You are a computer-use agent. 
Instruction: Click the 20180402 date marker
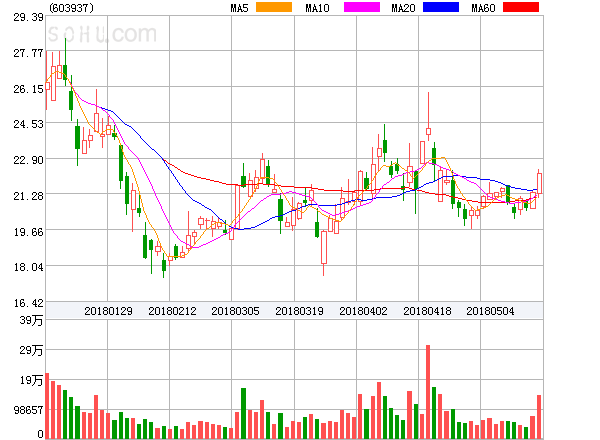[x=363, y=311]
